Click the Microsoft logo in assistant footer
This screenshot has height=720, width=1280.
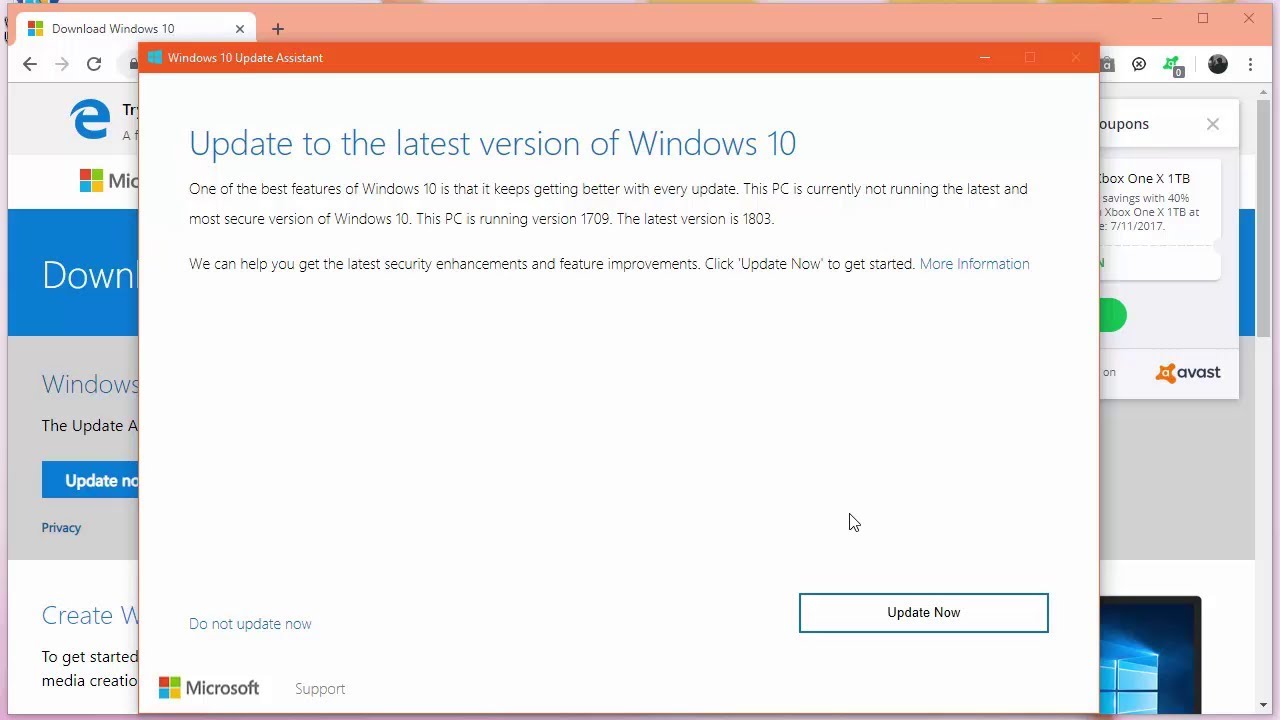tap(209, 688)
